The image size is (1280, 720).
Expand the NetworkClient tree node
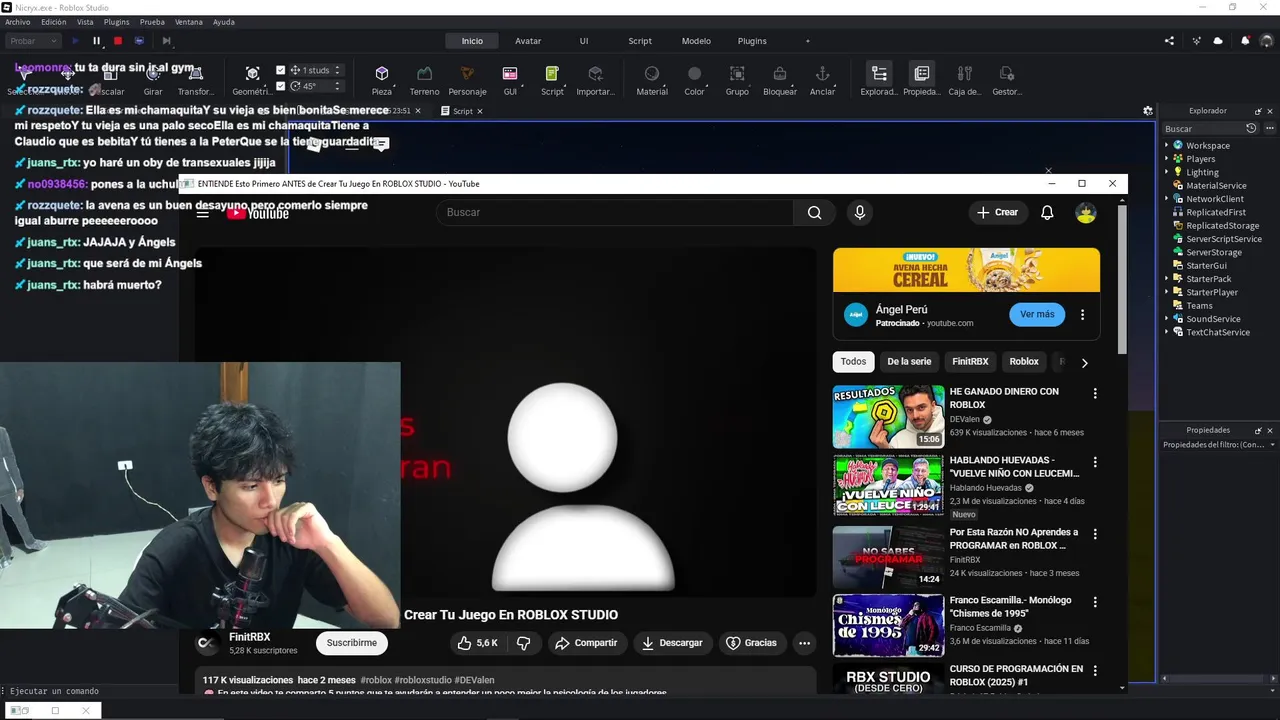(1166, 199)
